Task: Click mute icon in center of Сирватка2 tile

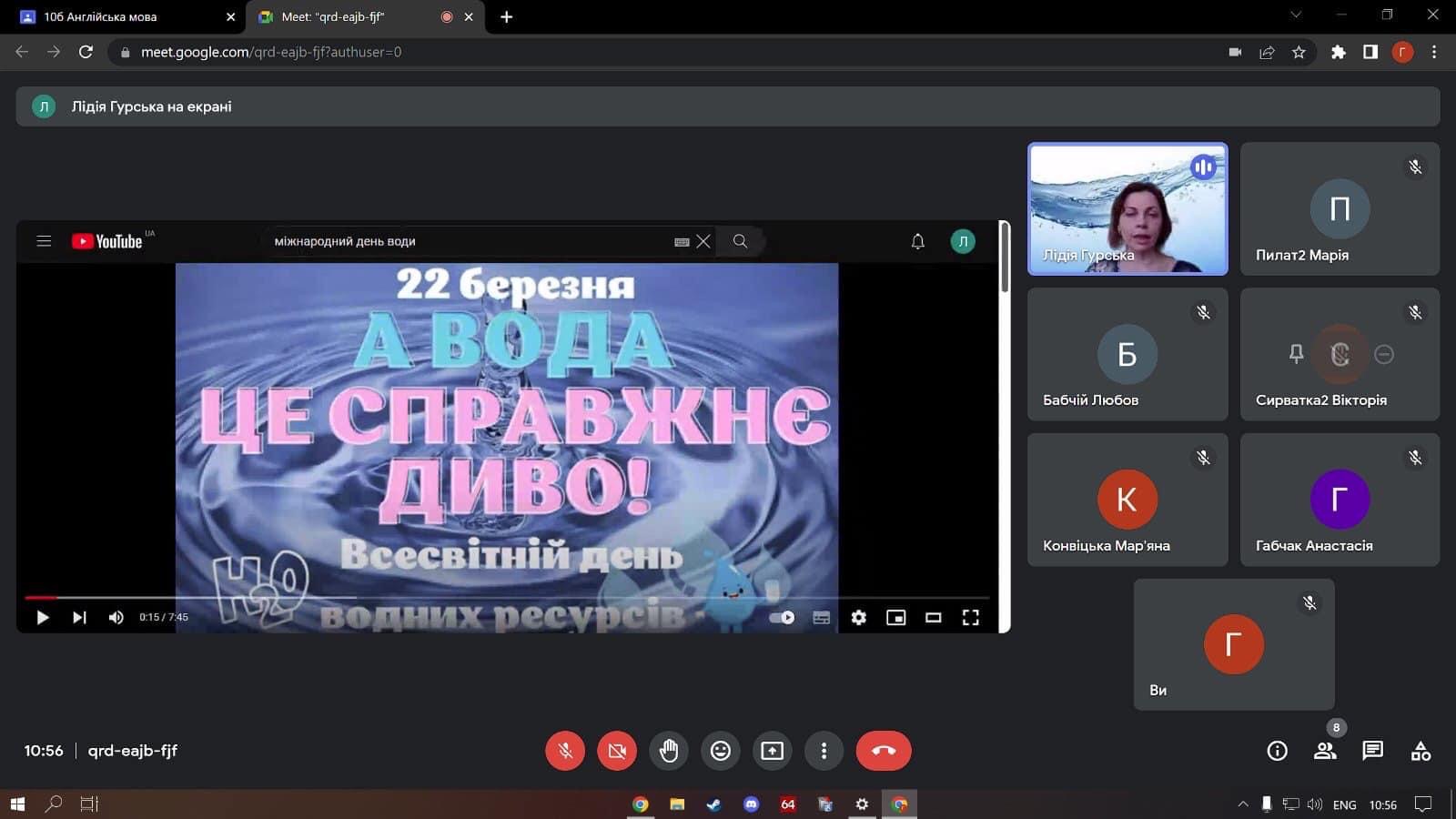Action: [1340, 354]
